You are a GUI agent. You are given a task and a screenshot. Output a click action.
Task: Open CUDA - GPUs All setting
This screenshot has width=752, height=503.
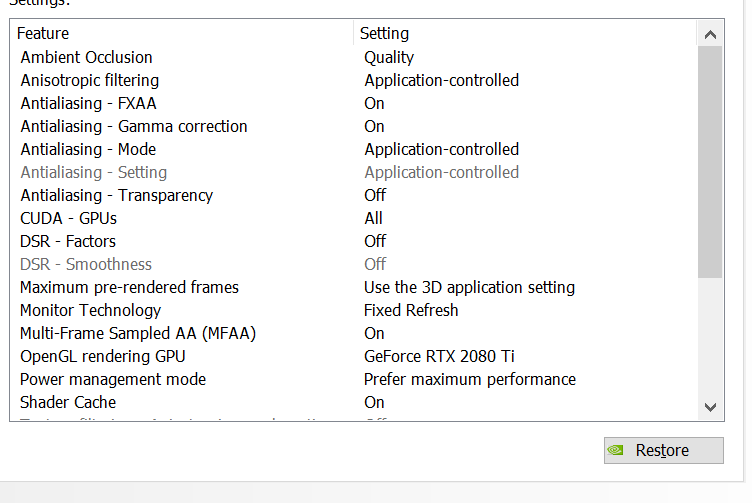tap(373, 219)
